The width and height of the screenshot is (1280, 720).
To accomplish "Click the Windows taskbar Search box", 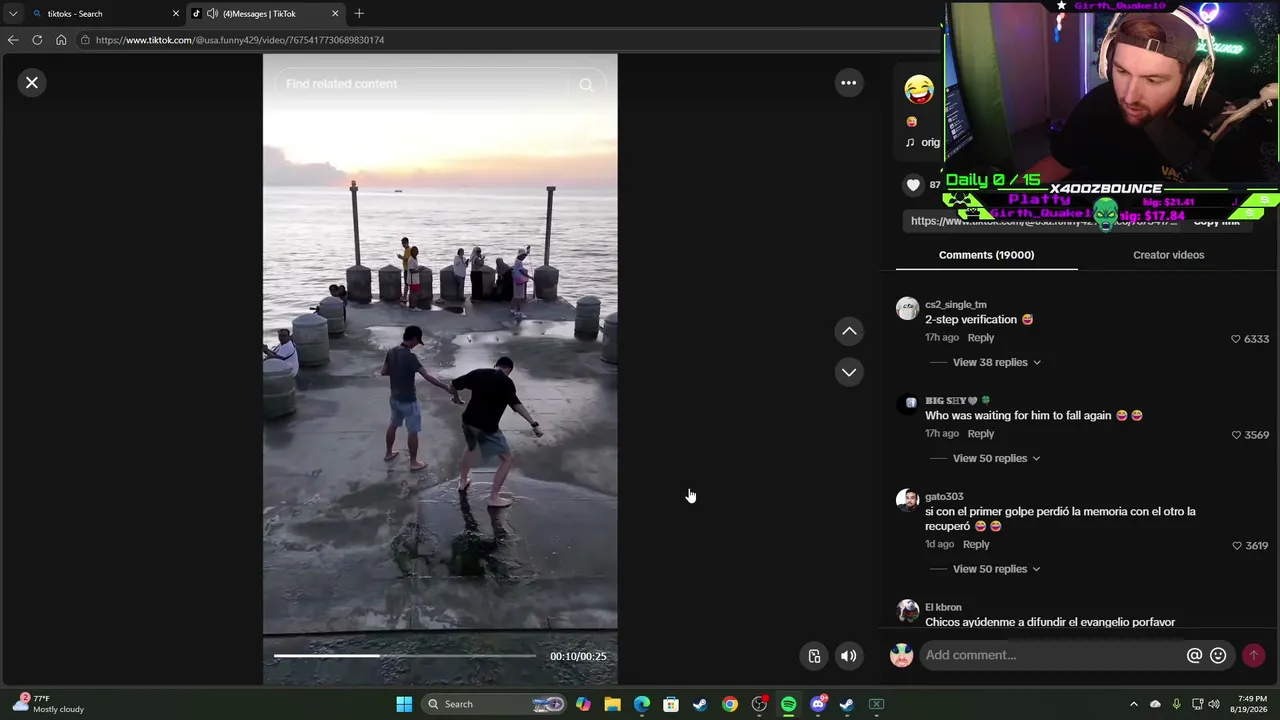I will click(495, 704).
